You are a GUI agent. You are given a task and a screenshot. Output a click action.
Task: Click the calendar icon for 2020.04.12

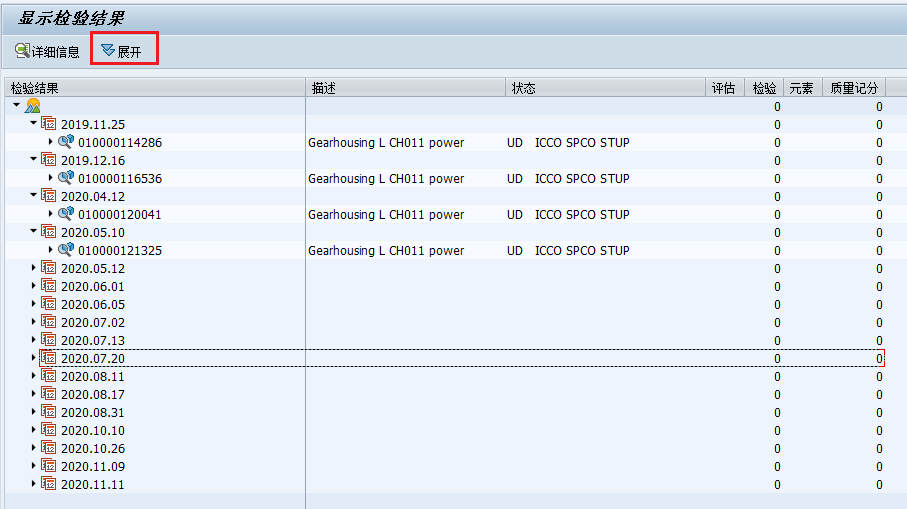(x=49, y=196)
